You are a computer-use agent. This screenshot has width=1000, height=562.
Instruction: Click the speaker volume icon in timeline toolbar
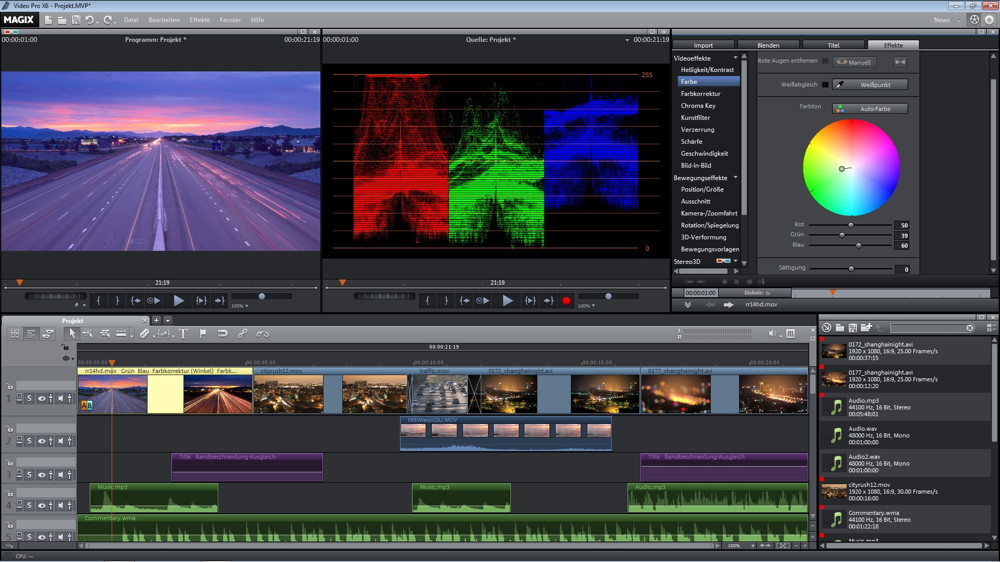(772, 334)
